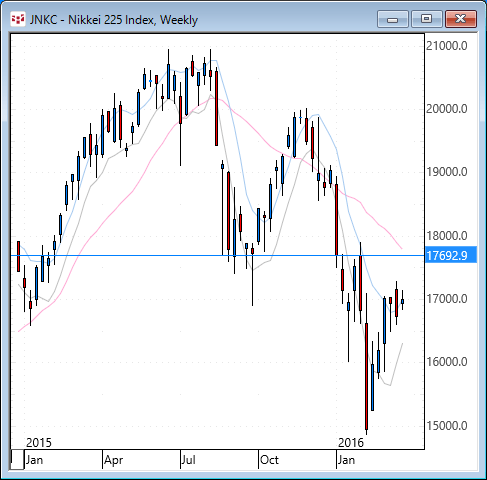This screenshot has height=480, width=487.
Task: Click the Oct label on time axis
Action: click(269, 460)
